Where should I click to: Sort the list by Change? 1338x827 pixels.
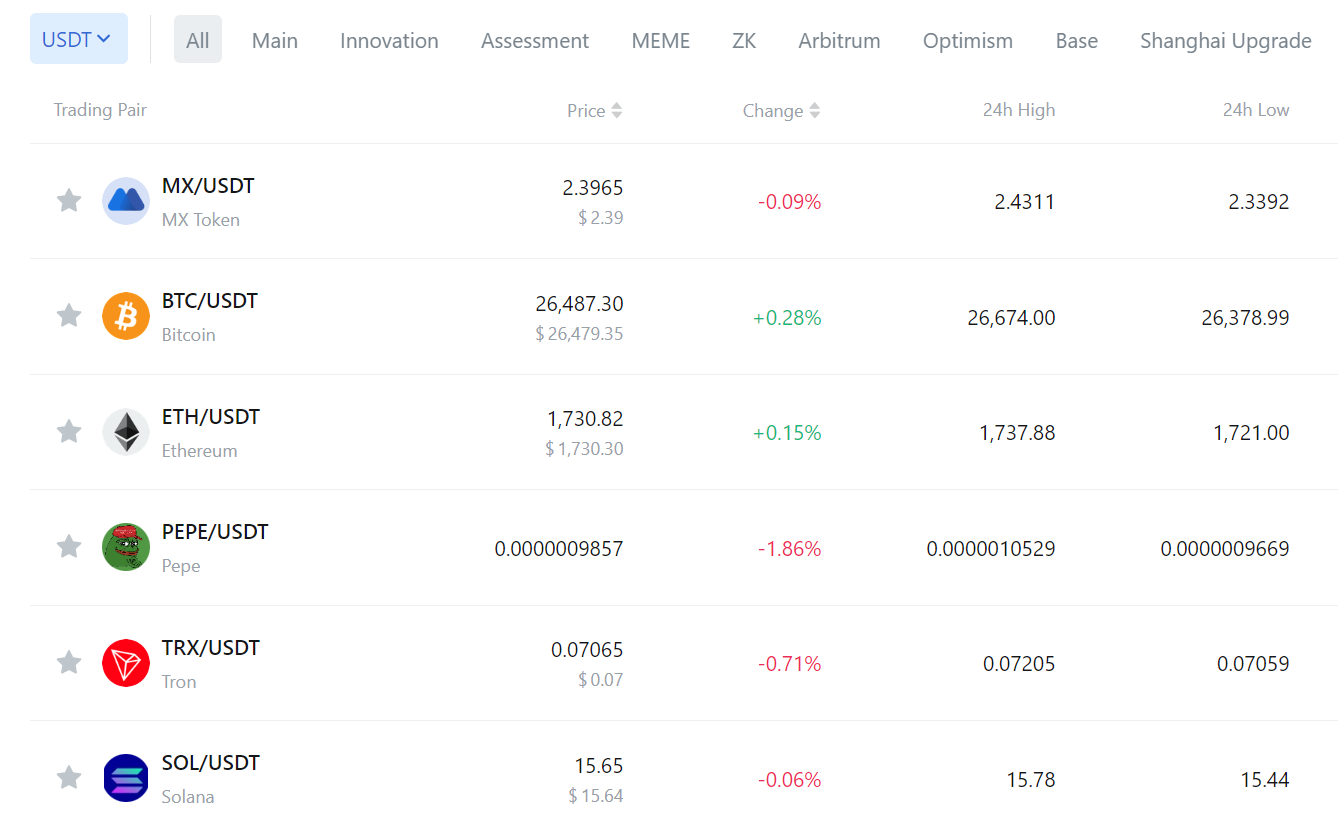pos(781,110)
